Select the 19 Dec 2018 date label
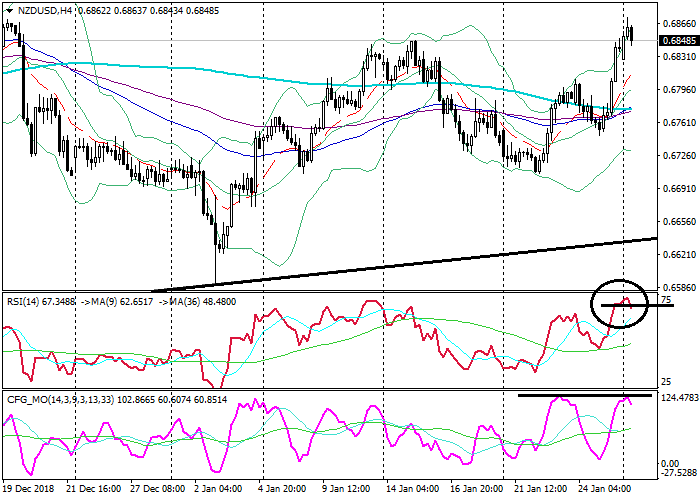Image resolution: width=700 pixels, height=500 pixels. [x=30, y=491]
